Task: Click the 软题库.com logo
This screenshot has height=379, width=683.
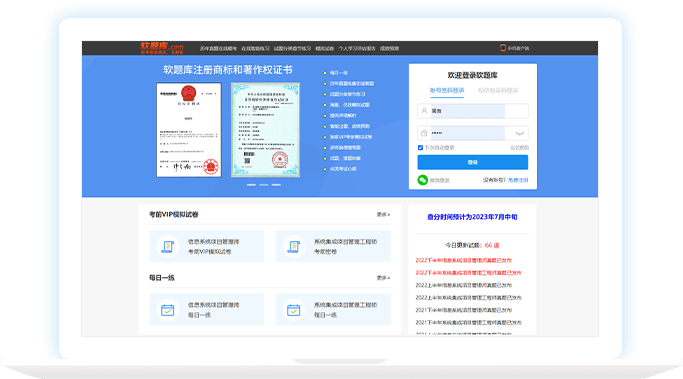Action: pyautogui.click(x=162, y=48)
